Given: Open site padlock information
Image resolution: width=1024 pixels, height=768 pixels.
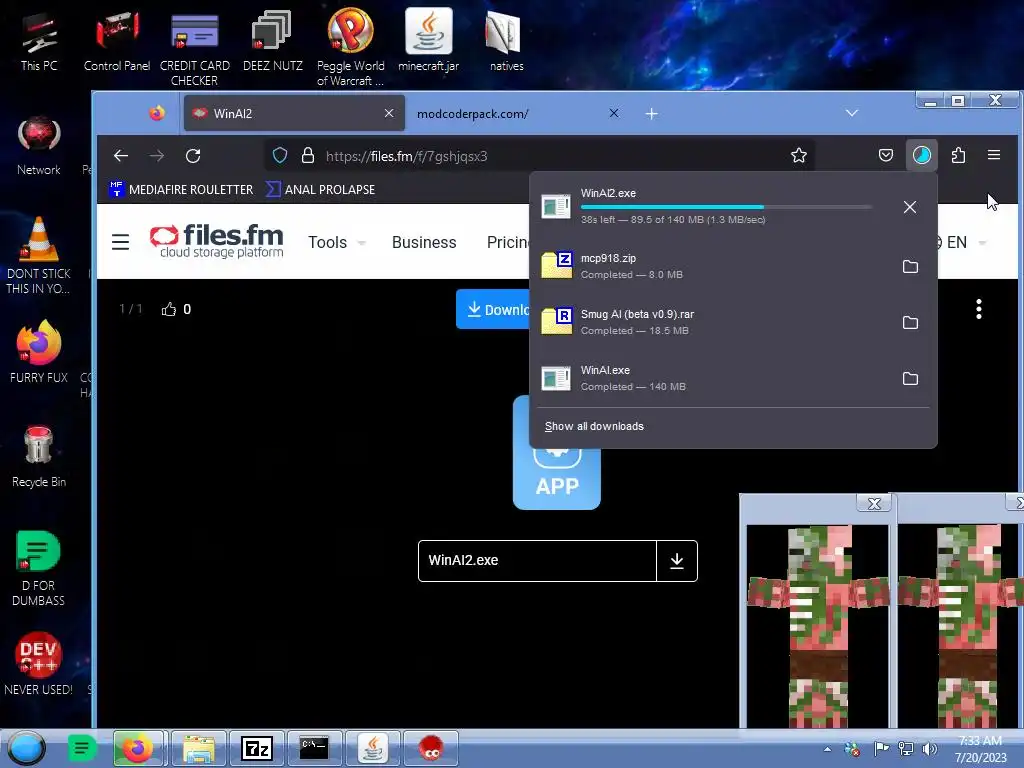Looking at the screenshot, I should click(308, 155).
